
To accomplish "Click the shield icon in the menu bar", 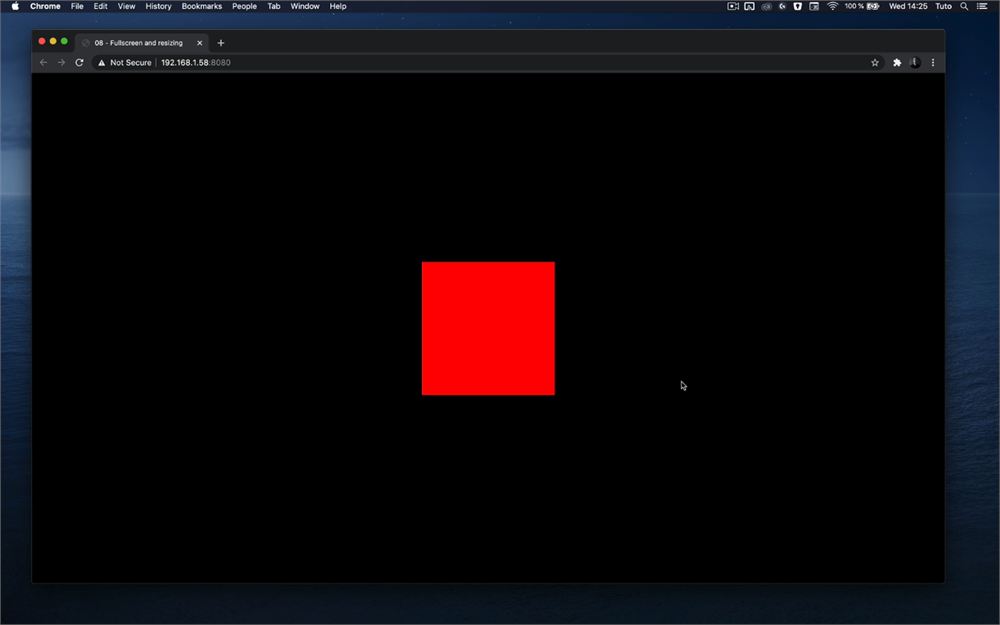I will 797,6.
